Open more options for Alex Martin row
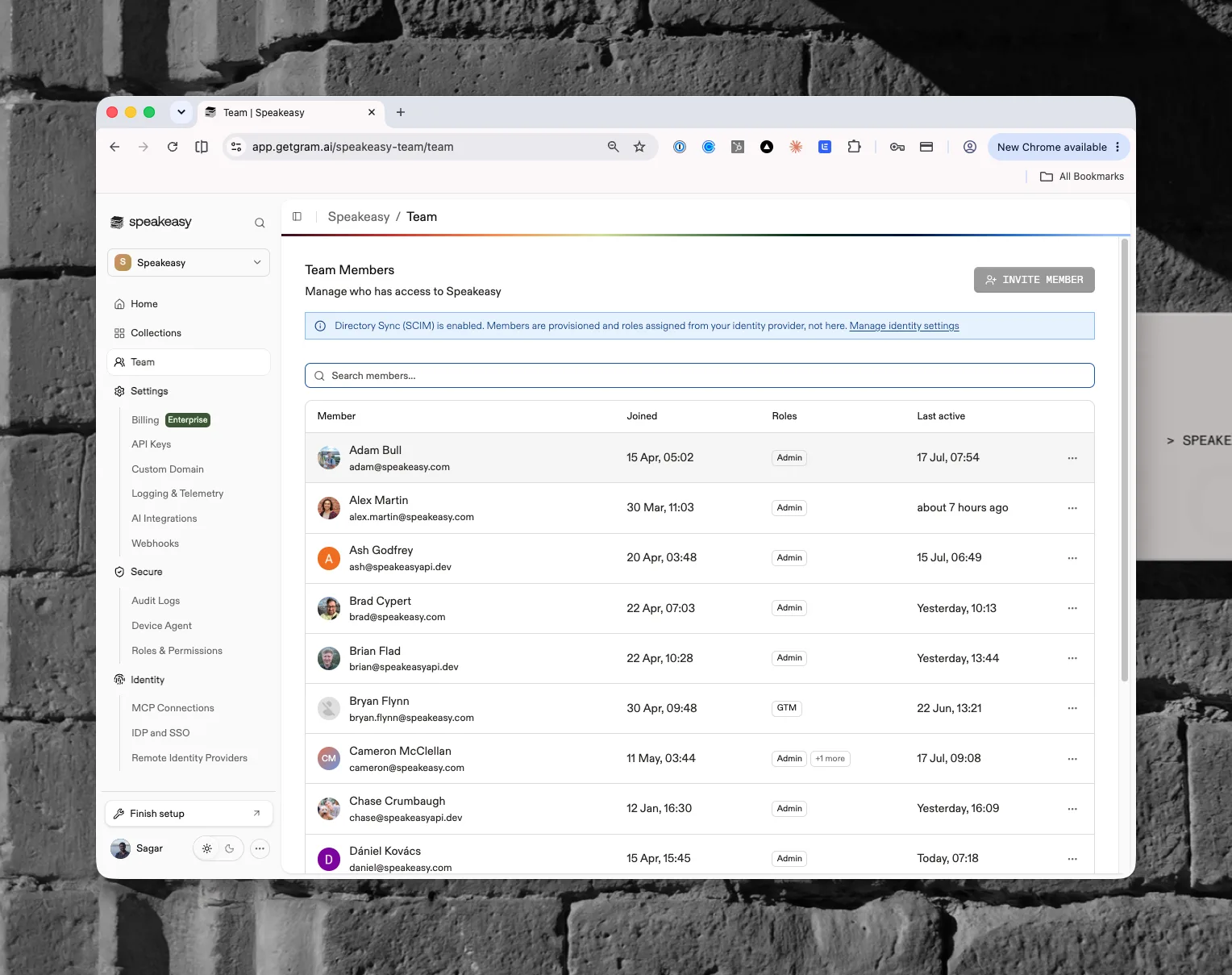Screen dimensions: 1232x975 (1072, 508)
